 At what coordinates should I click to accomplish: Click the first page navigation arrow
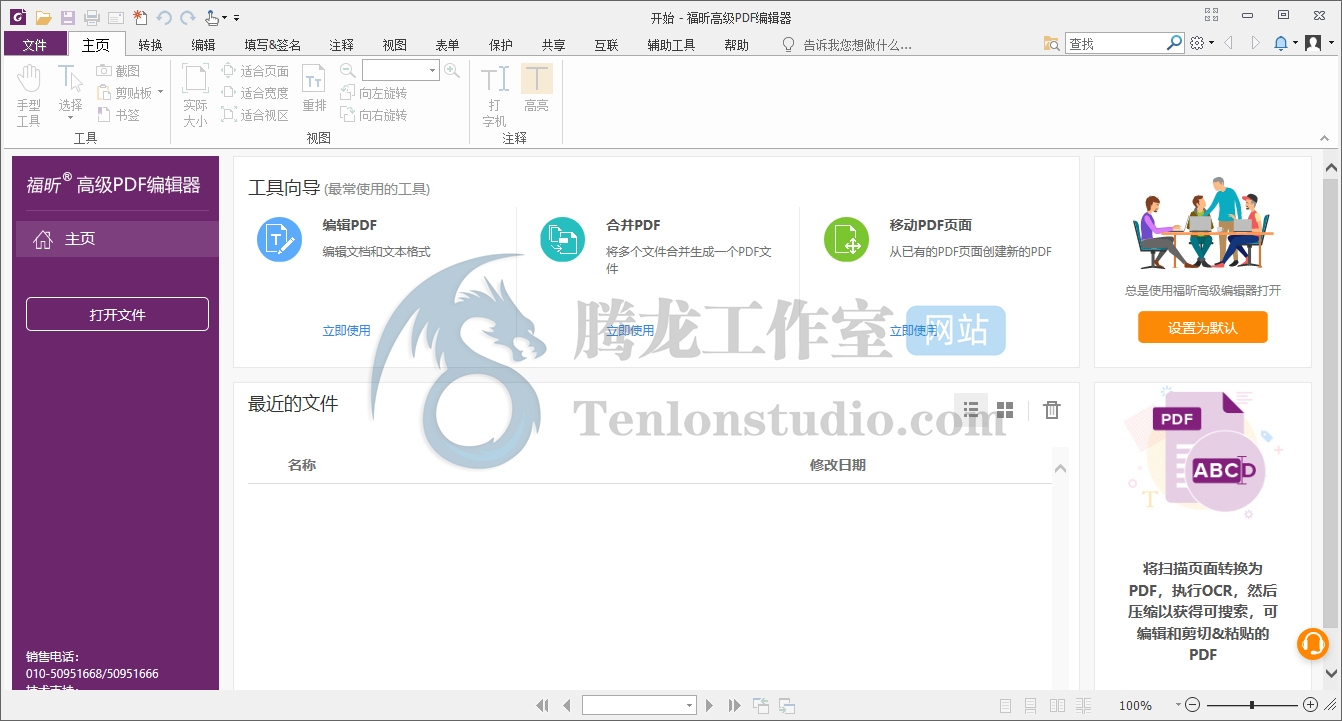pos(543,706)
